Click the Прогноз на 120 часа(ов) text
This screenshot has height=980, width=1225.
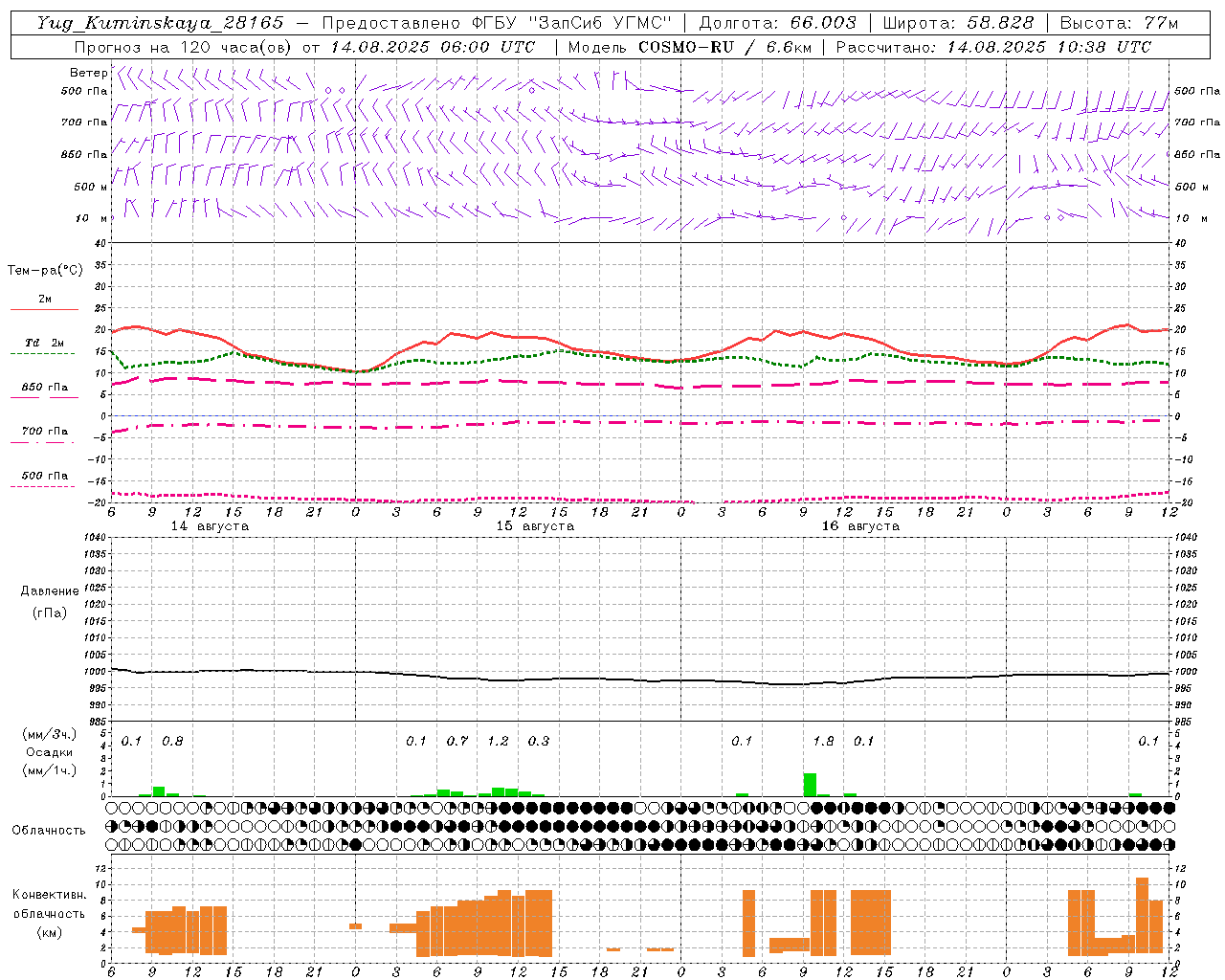[x=185, y=47]
